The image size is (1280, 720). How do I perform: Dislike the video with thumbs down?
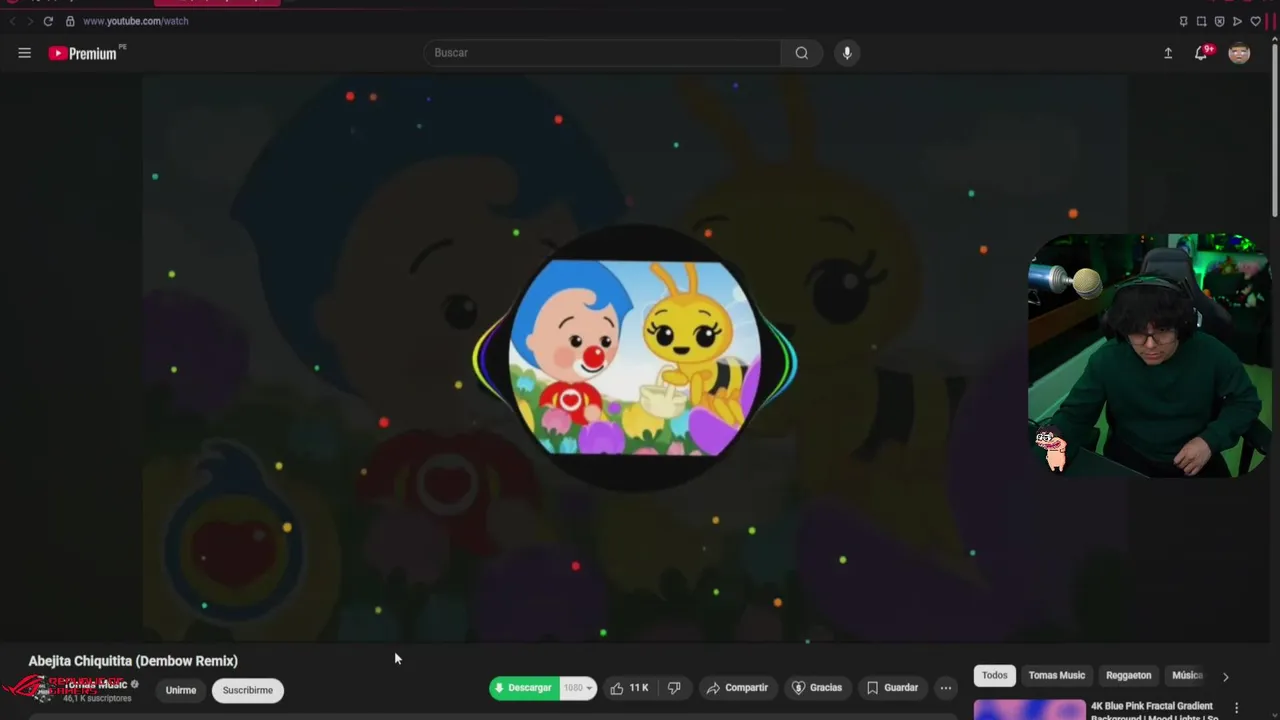pos(674,688)
